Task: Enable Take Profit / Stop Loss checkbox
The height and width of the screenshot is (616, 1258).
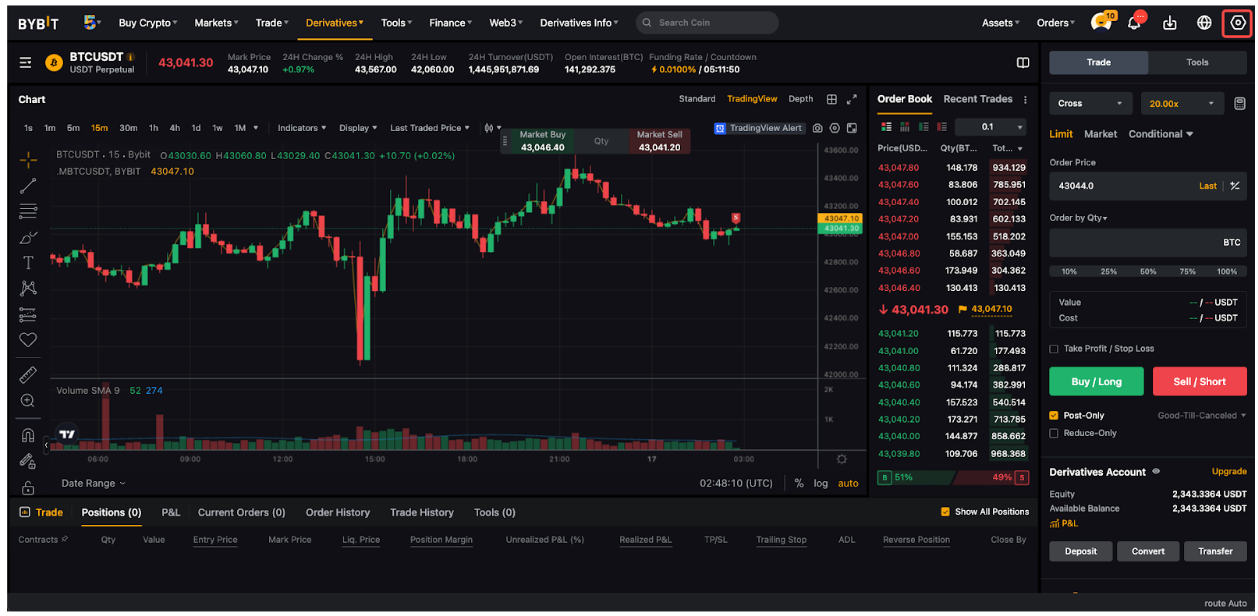Action: click(x=1054, y=349)
